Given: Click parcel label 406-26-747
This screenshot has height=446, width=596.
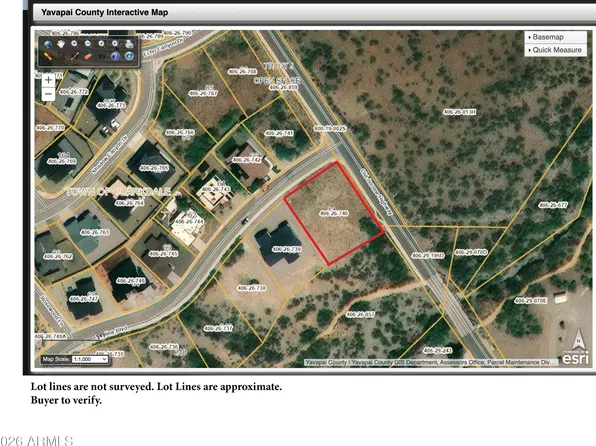Looking at the screenshot, I should (x=84, y=299).
